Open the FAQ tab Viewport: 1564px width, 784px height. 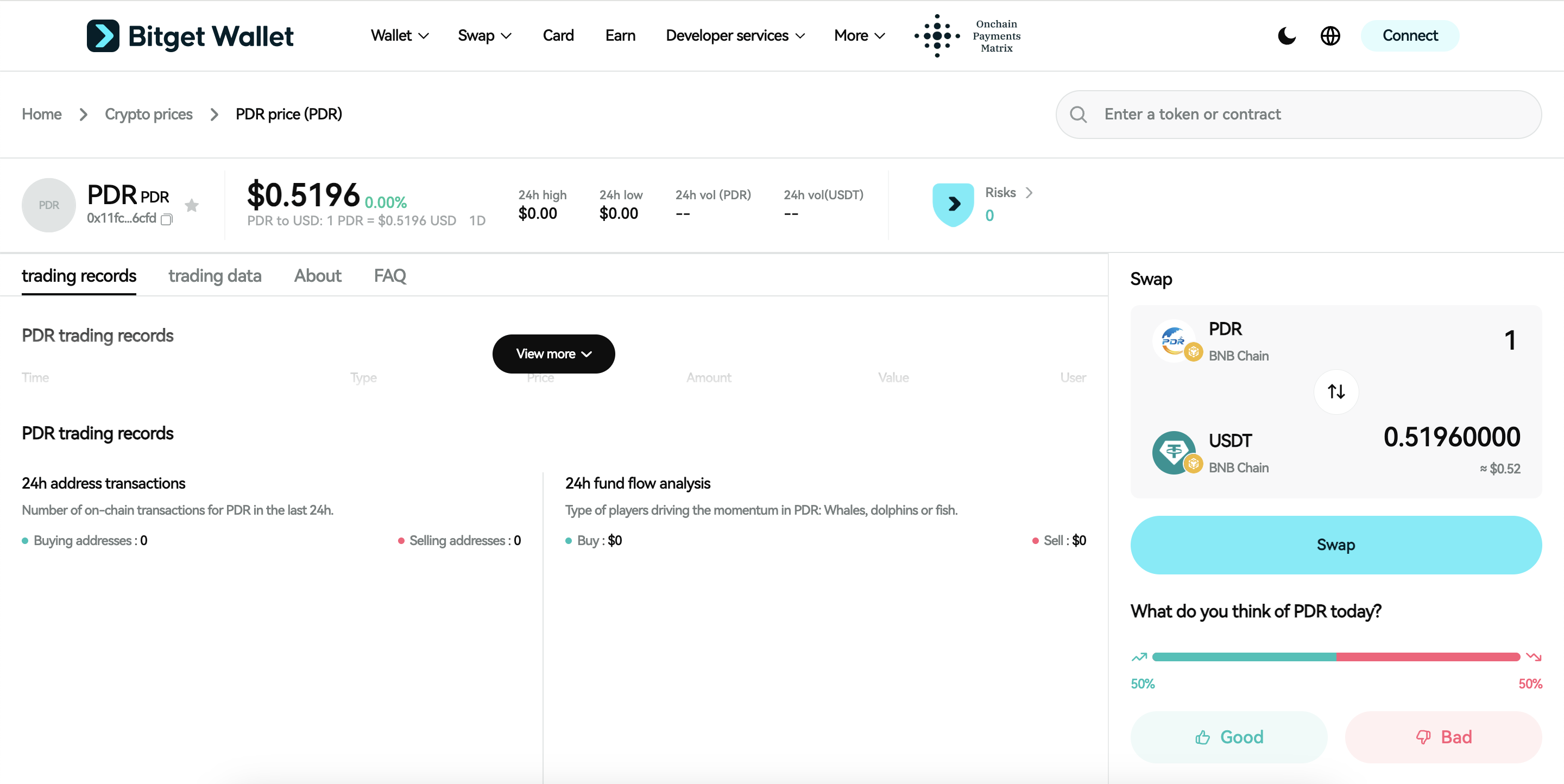tap(389, 276)
